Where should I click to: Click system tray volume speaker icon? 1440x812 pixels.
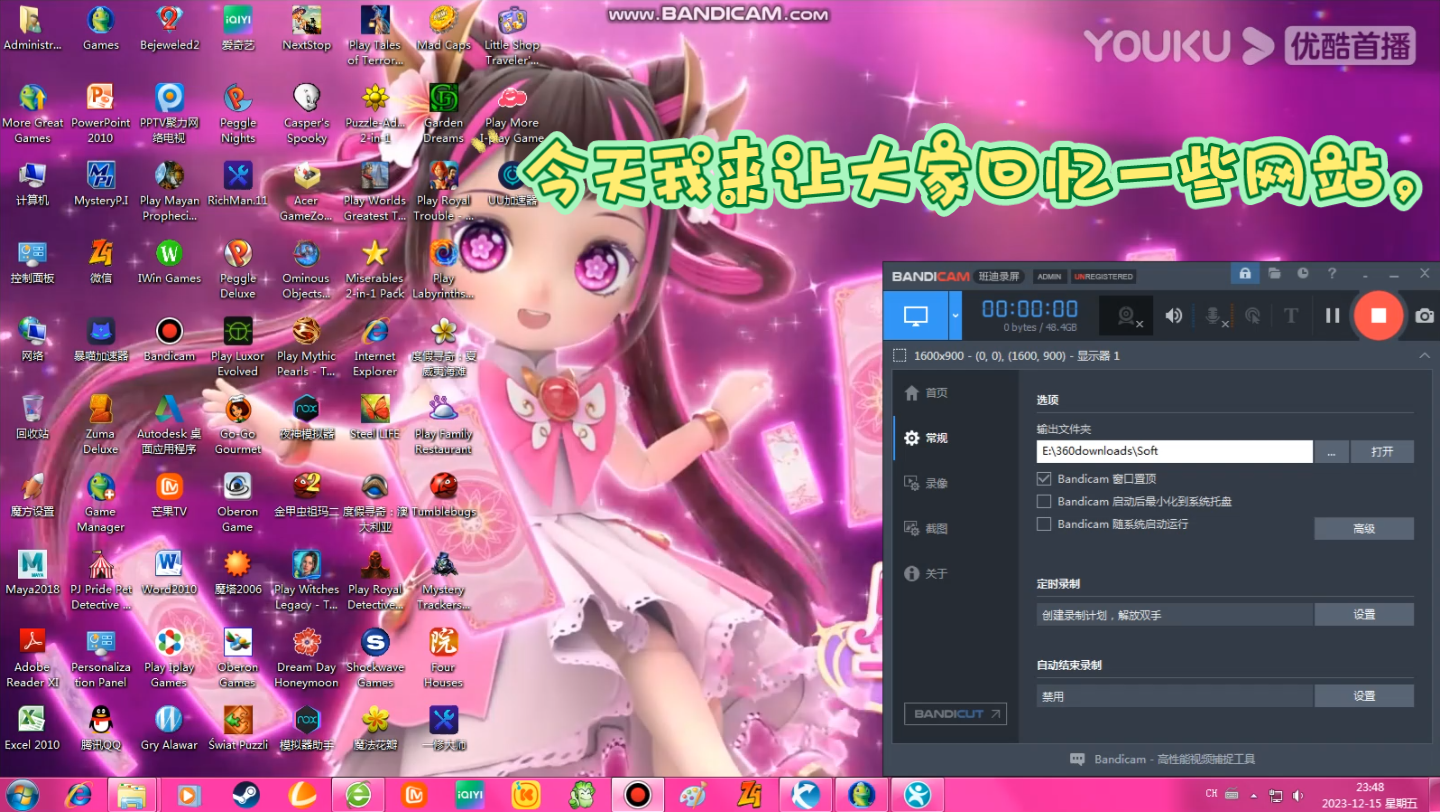tap(1299, 796)
